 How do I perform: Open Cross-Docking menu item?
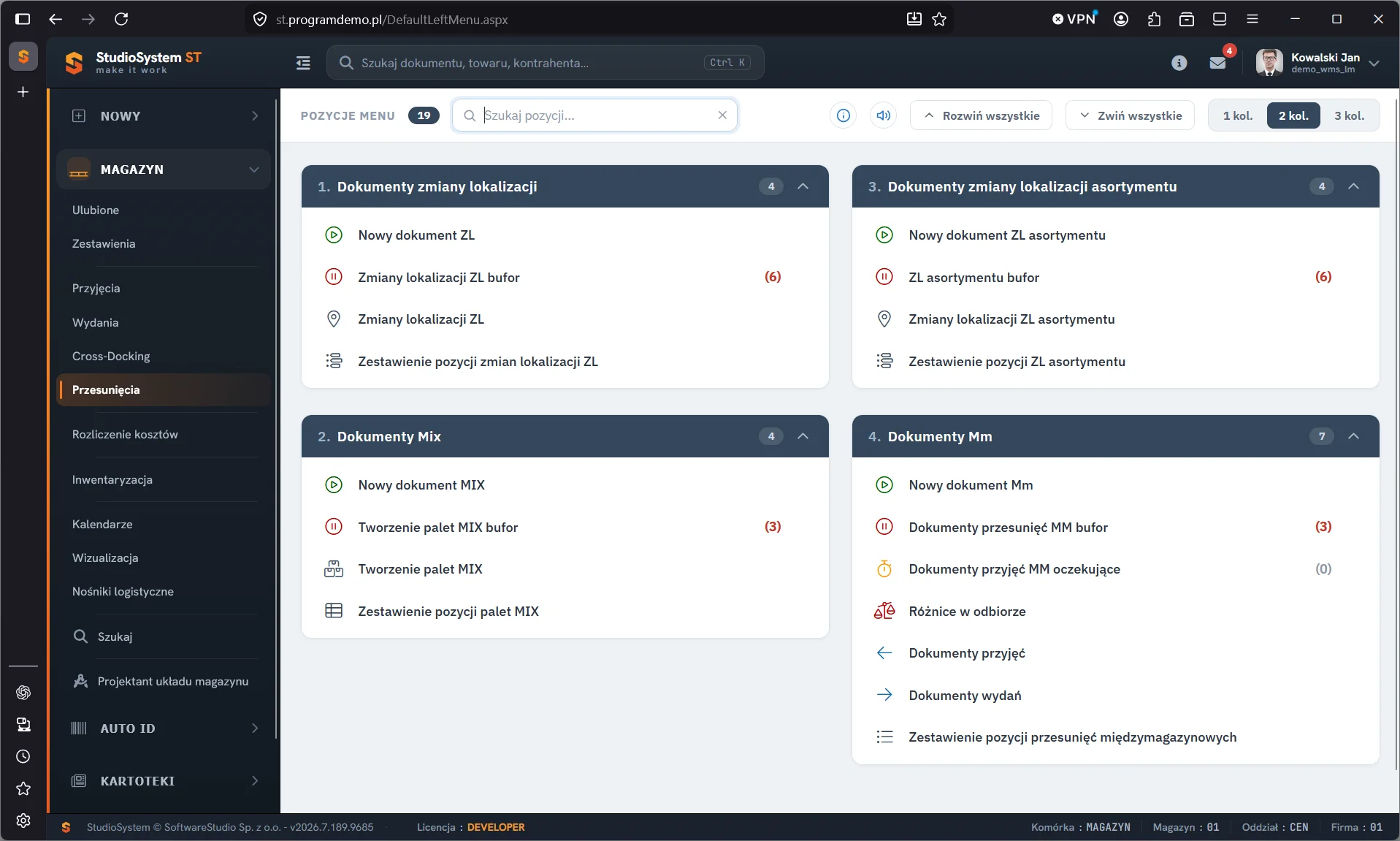coord(111,356)
